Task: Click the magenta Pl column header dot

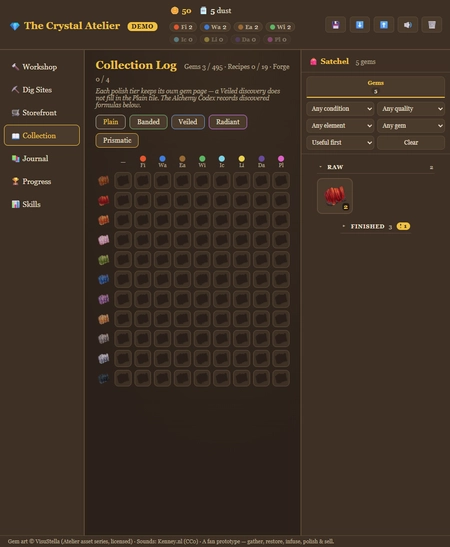Action: pos(281,159)
